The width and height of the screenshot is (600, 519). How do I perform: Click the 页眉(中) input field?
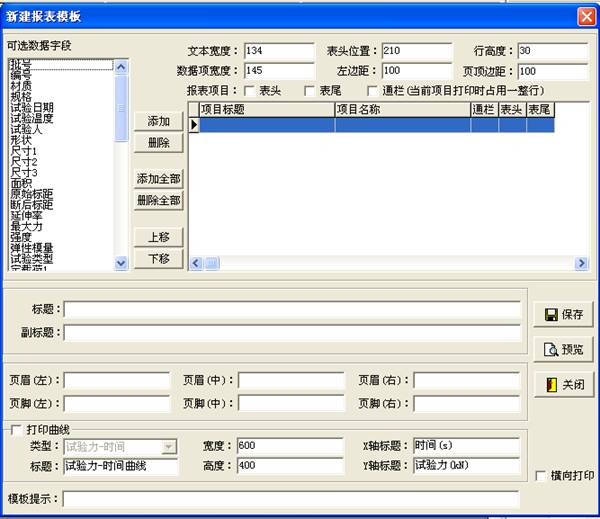291,380
